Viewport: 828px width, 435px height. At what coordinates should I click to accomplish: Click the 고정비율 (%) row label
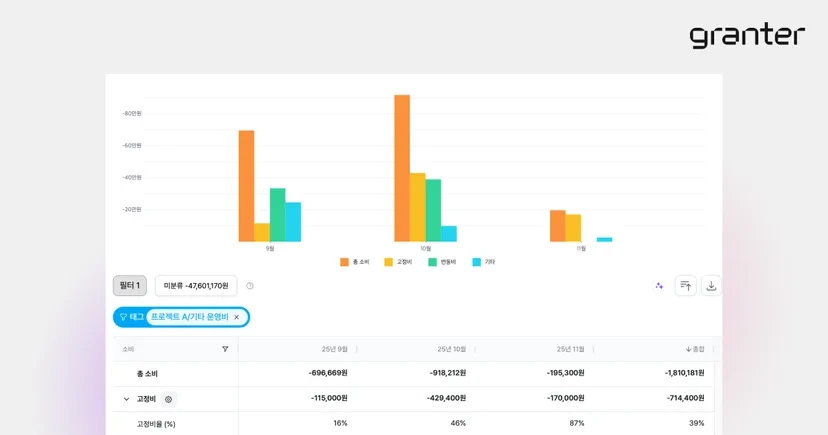156,424
